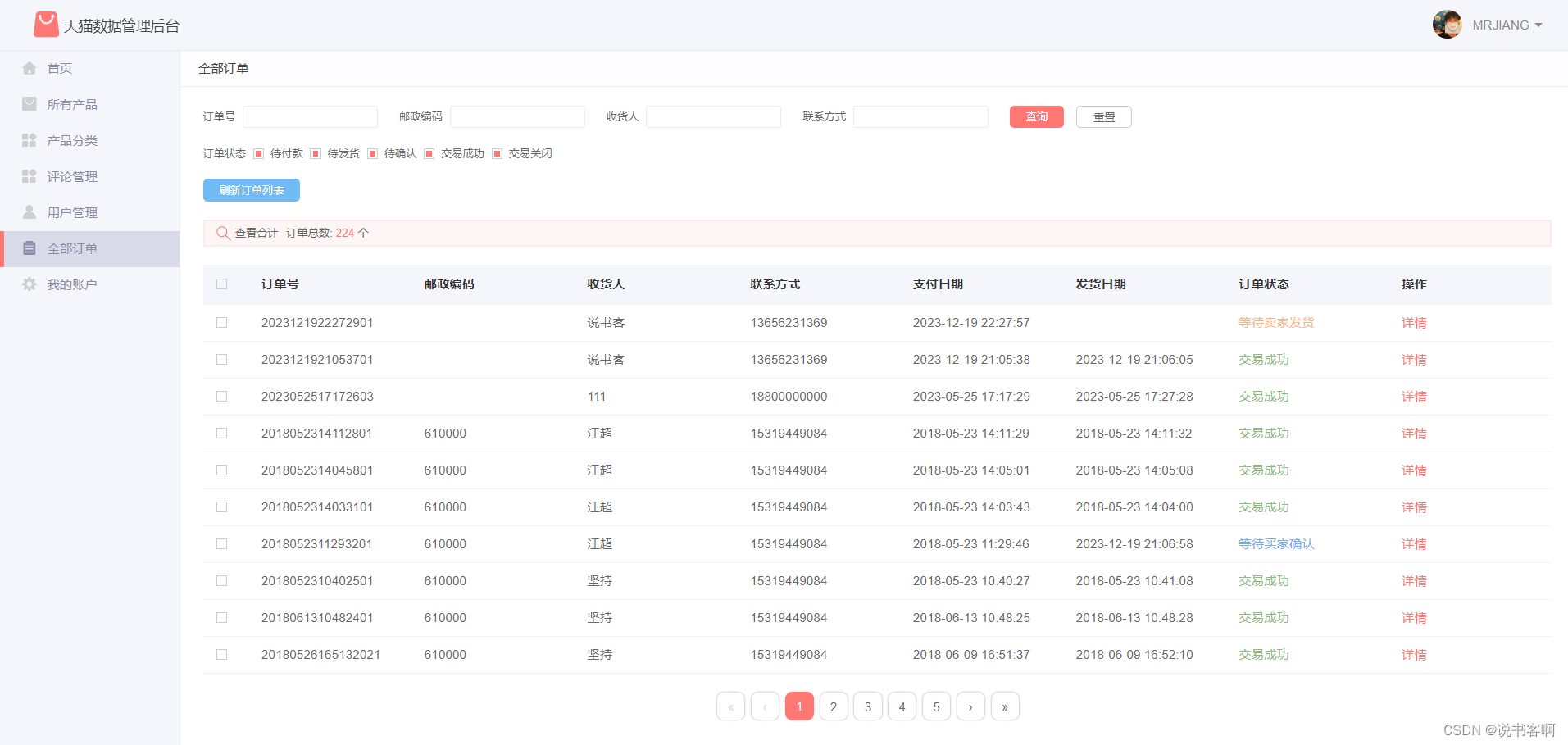Open 详情 for order 2018052311293201
The width and height of the screenshot is (1568, 745).
click(x=1414, y=544)
